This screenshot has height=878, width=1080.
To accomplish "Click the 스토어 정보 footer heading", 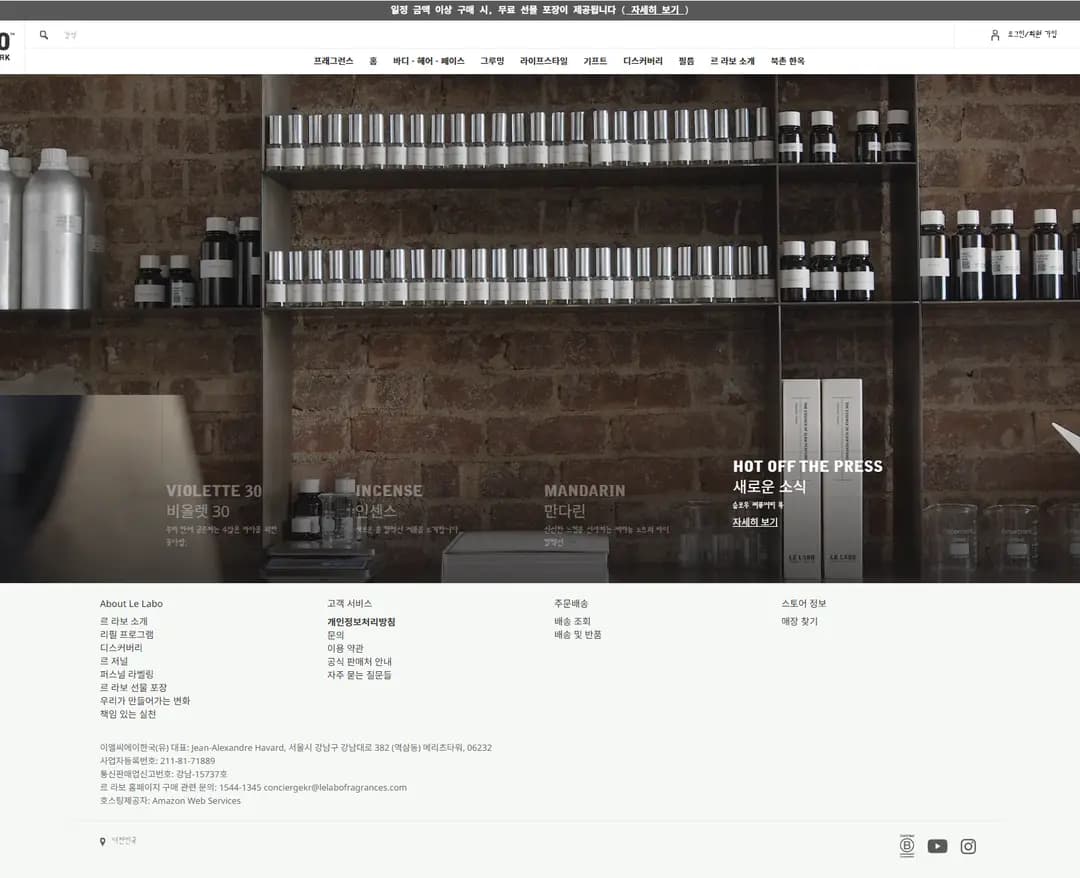I will 804,603.
